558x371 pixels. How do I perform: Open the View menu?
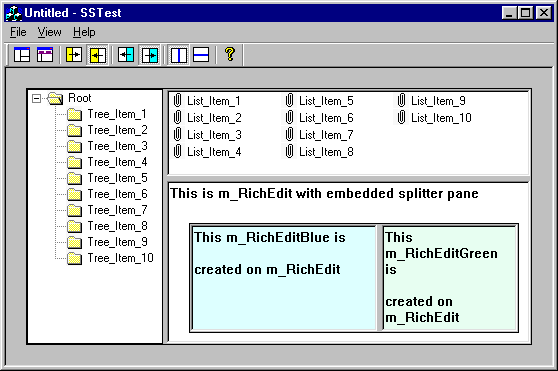click(49, 32)
